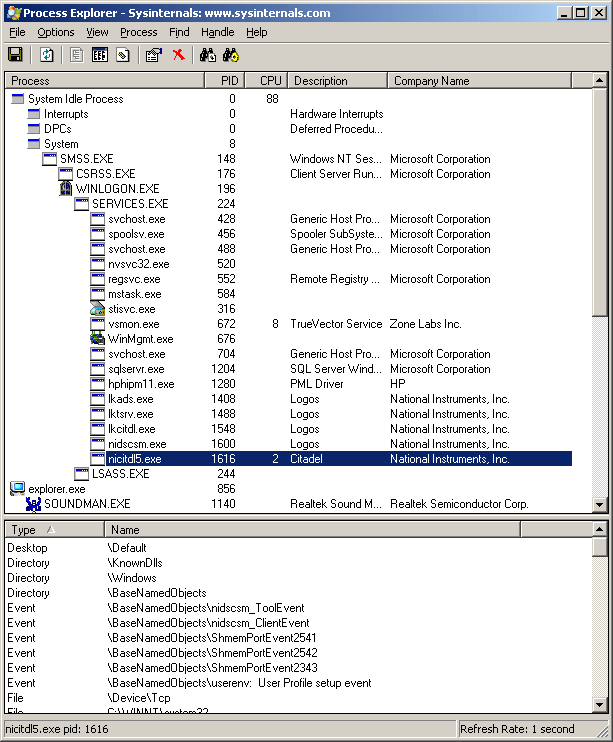Click the SMSS.EXE window icon
Screen dimensions: 613x742
tap(49, 159)
